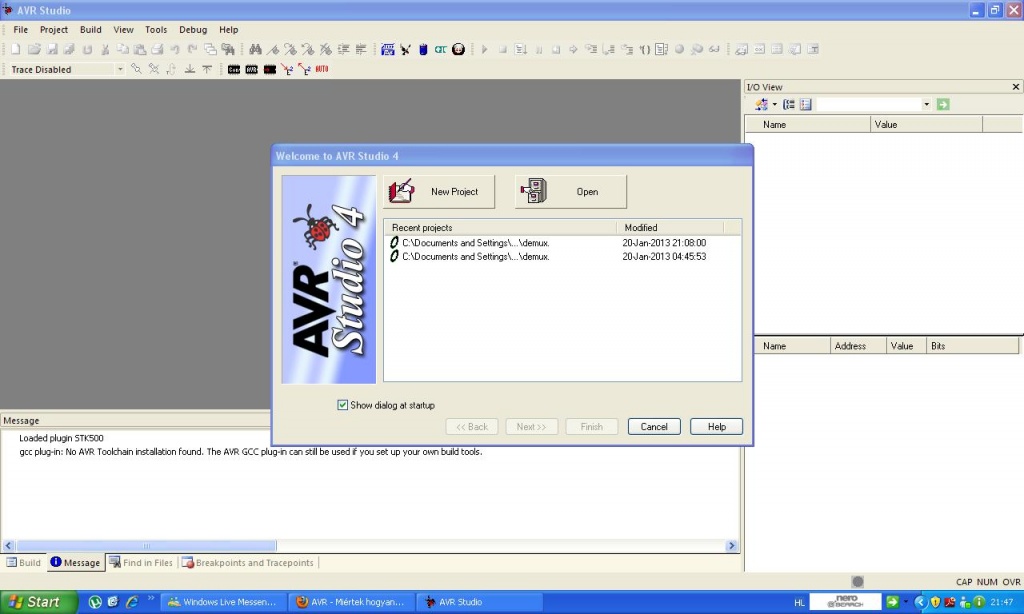Viewport: 1024px width, 614px height.
Task: Open the View menu
Action: point(123,29)
